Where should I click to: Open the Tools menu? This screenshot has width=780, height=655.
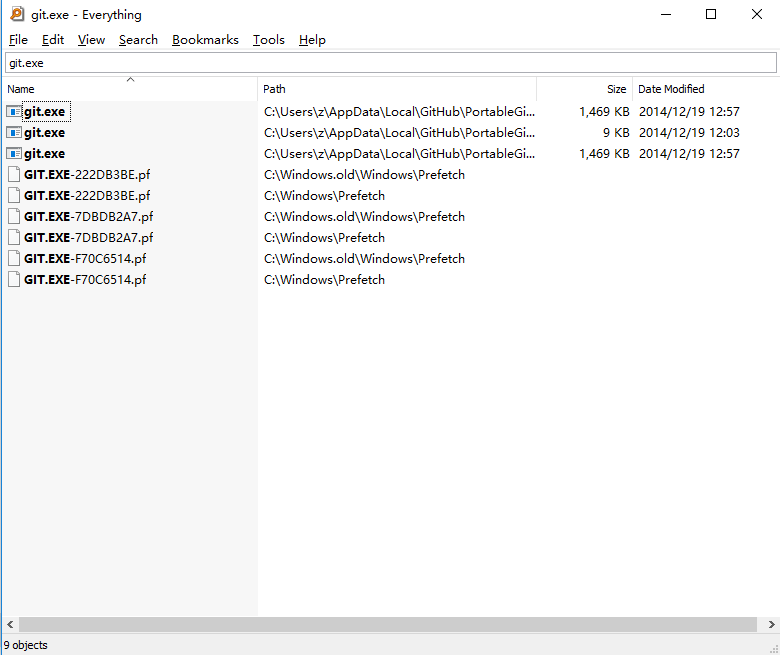pyautogui.click(x=269, y=40)
